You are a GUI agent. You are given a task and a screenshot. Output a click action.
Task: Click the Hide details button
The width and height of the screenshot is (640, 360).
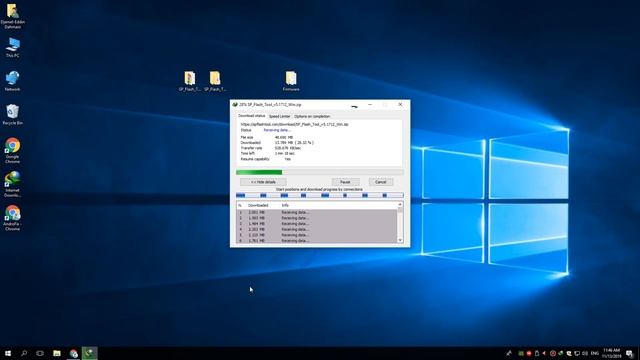click(x=263, y=182)
